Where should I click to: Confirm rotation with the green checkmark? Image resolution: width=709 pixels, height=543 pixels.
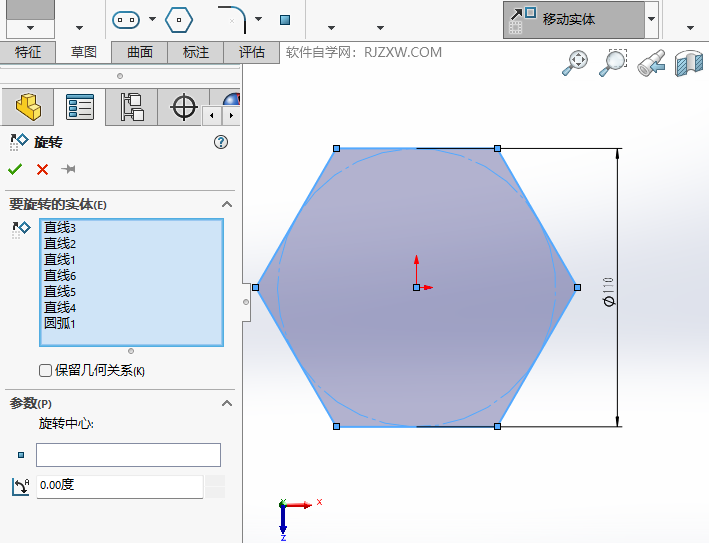point(15,169)
